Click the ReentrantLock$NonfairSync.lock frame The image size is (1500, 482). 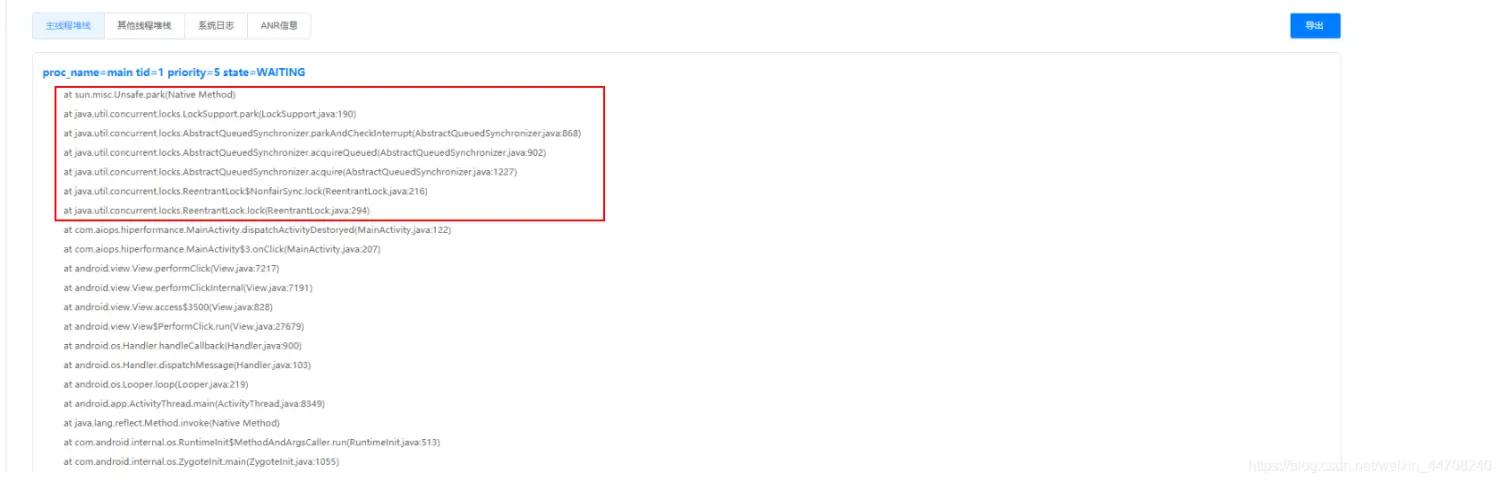coord(245,191)
